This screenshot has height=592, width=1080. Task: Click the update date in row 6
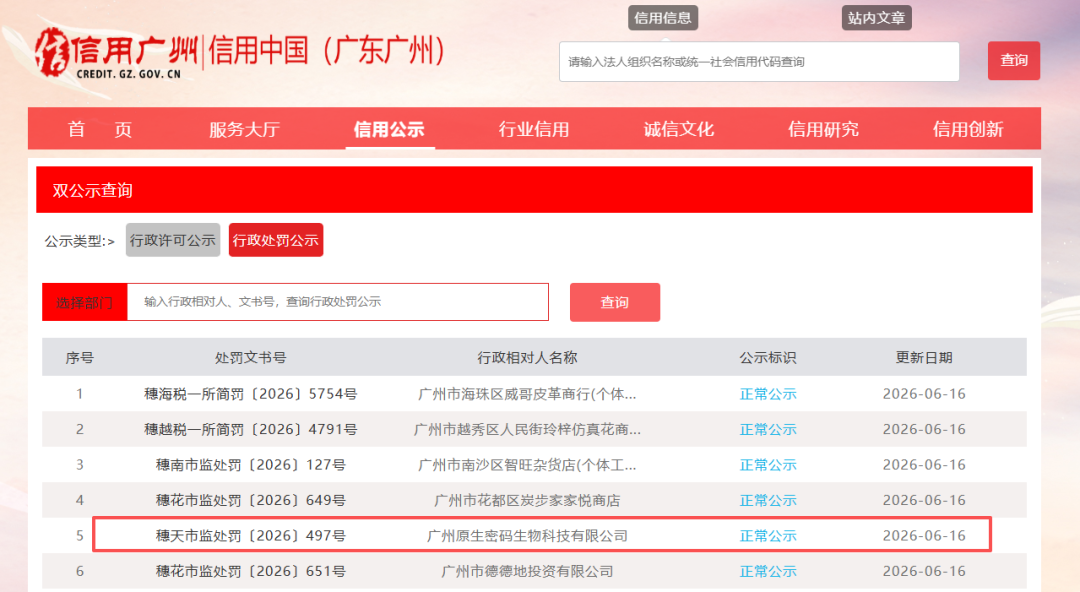click(x=924, y=571)
